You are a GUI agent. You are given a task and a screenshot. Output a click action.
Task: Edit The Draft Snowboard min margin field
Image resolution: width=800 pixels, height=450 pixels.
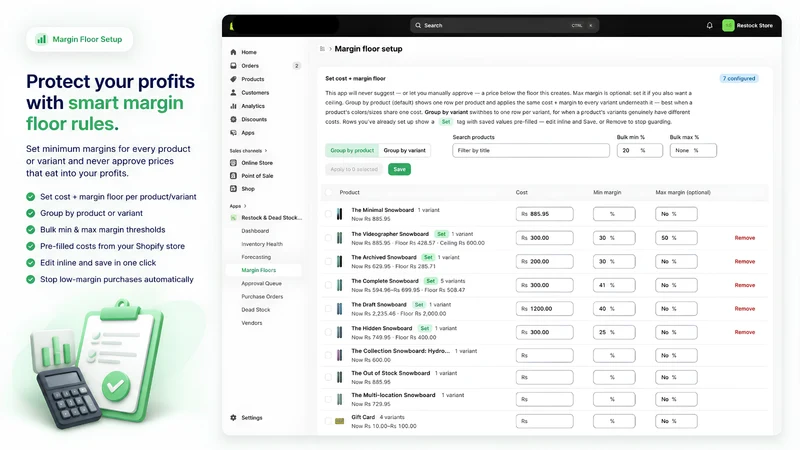[614, 309]
